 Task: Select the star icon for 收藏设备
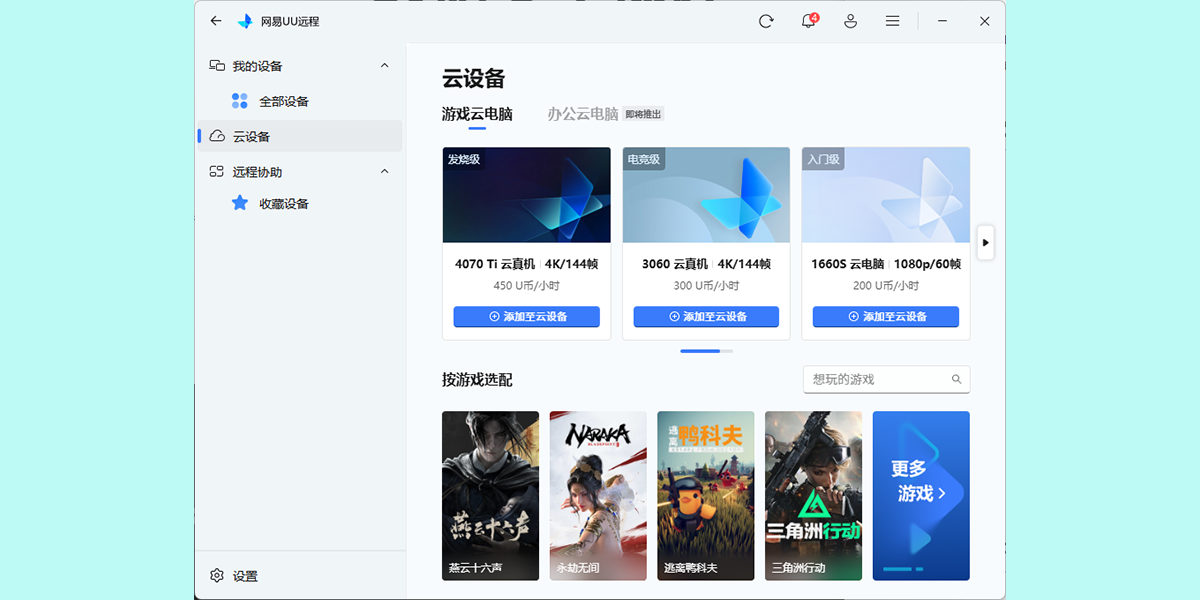(x=239, y=203)
